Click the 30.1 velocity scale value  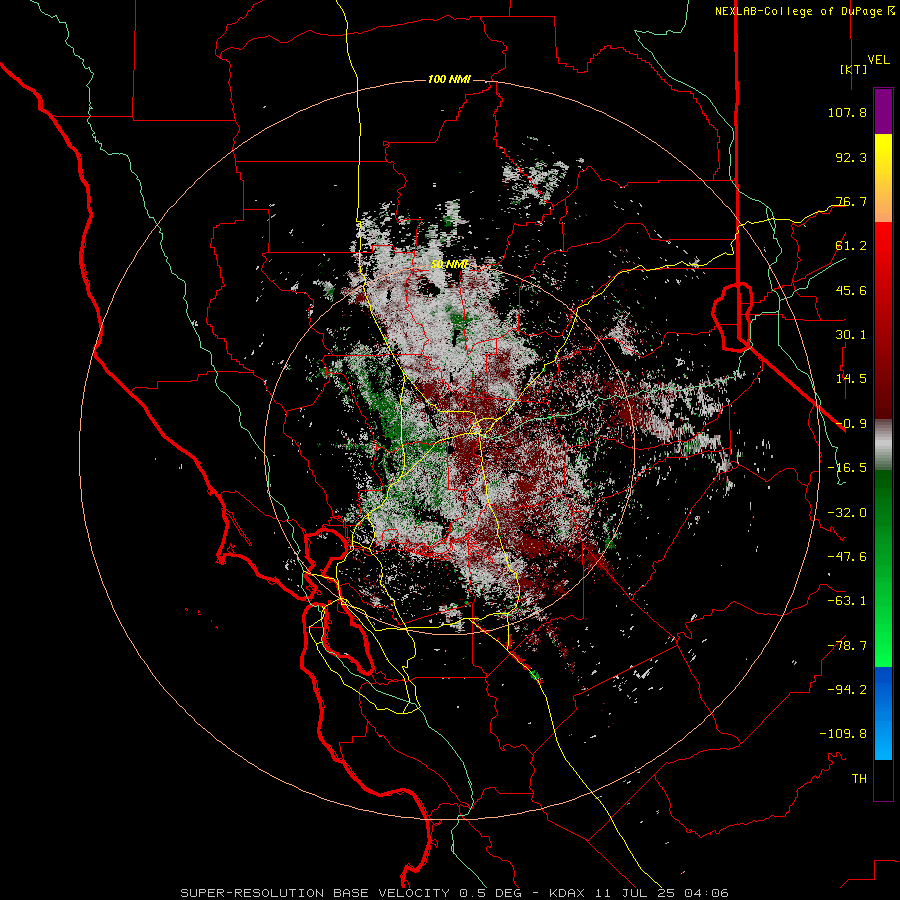(x=851, y=335)
